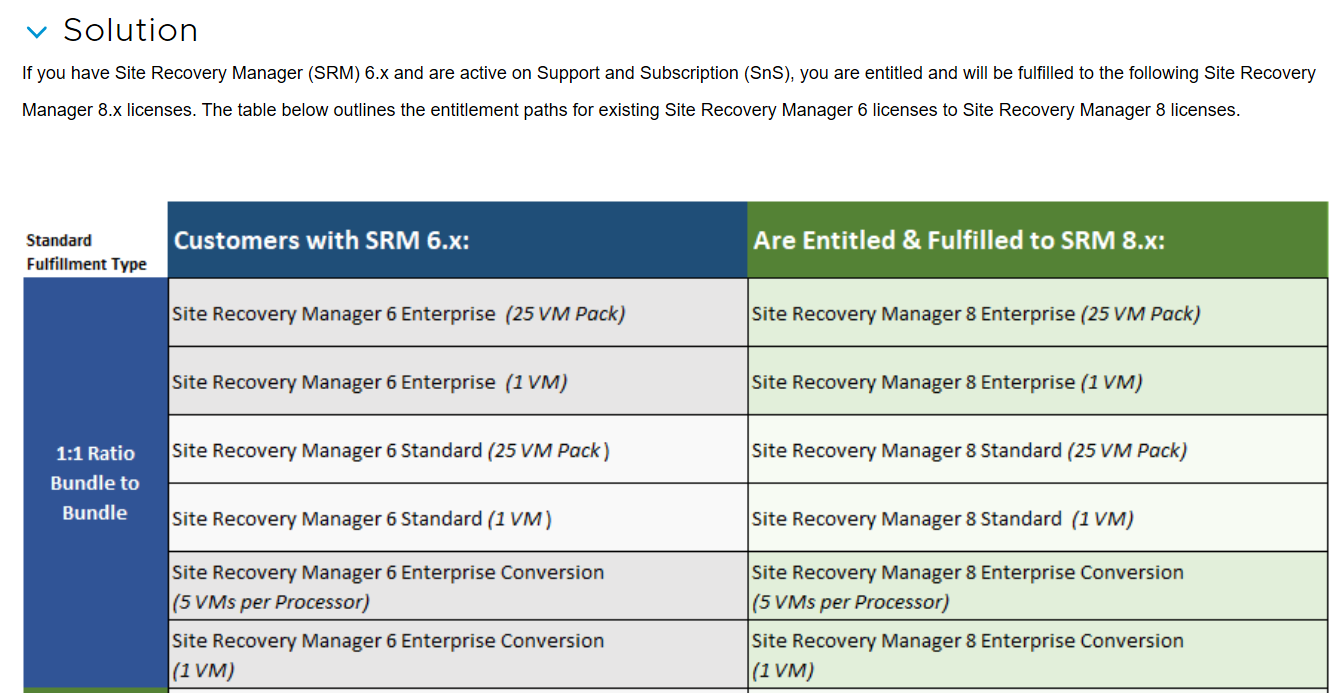Select SRM 8 Enterprise Conversion (1 VM) cell
Viewport: 1340px width, 693px height.
(1038, 655)
